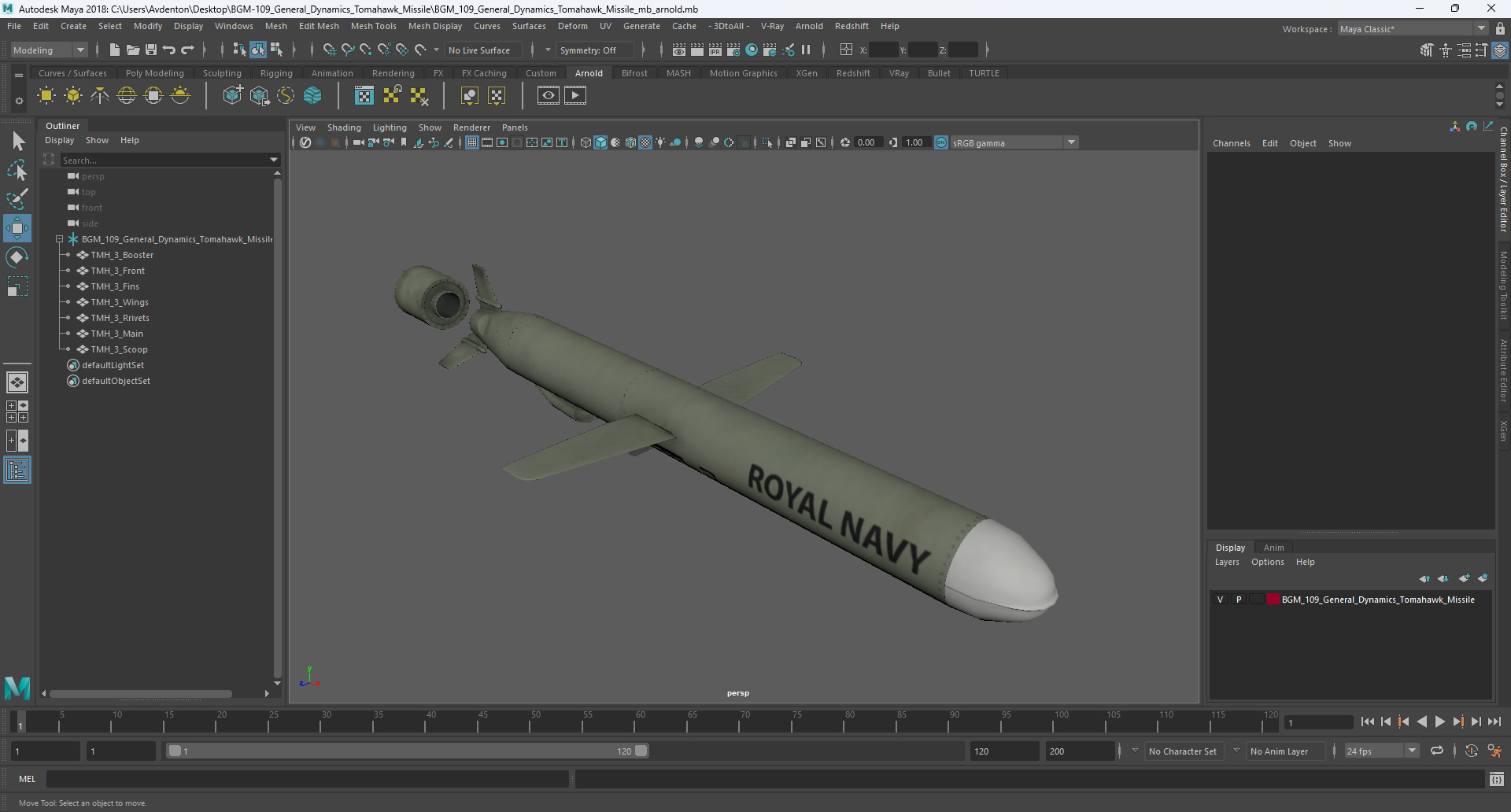Open Layers menu in layer editor
Screen dimensions: 1511x812
pyautogui.click(x=1226, y=562)
